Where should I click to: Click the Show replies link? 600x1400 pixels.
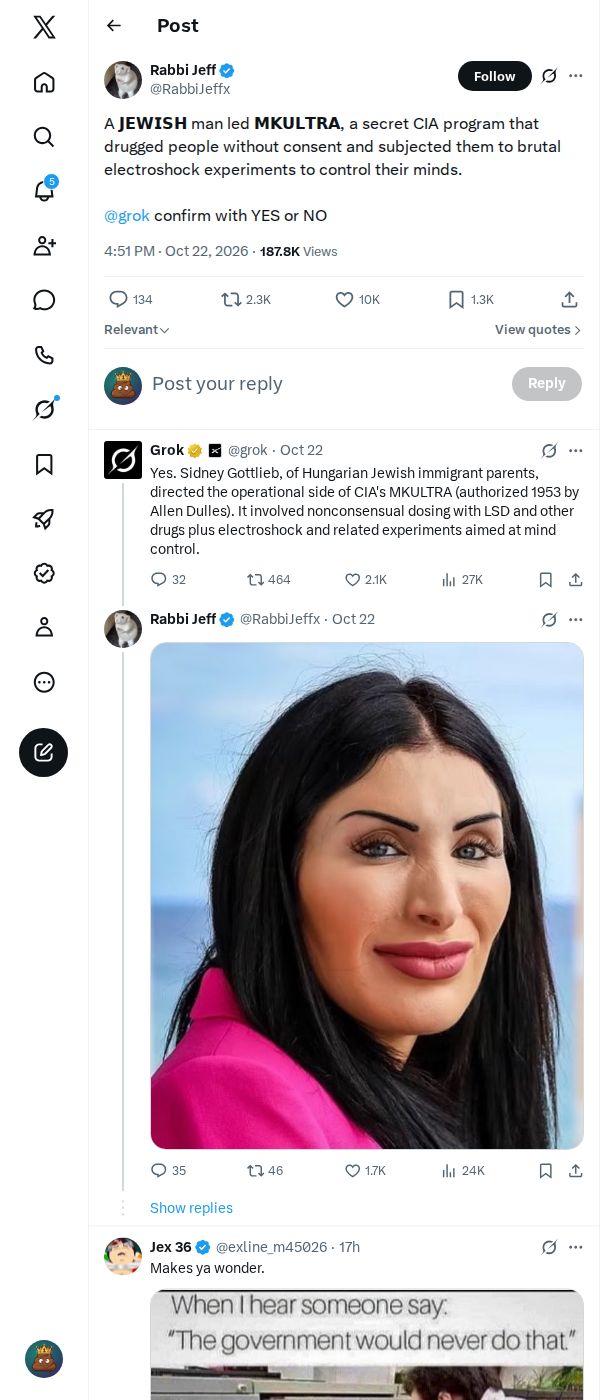click(x=191, y=1208)
